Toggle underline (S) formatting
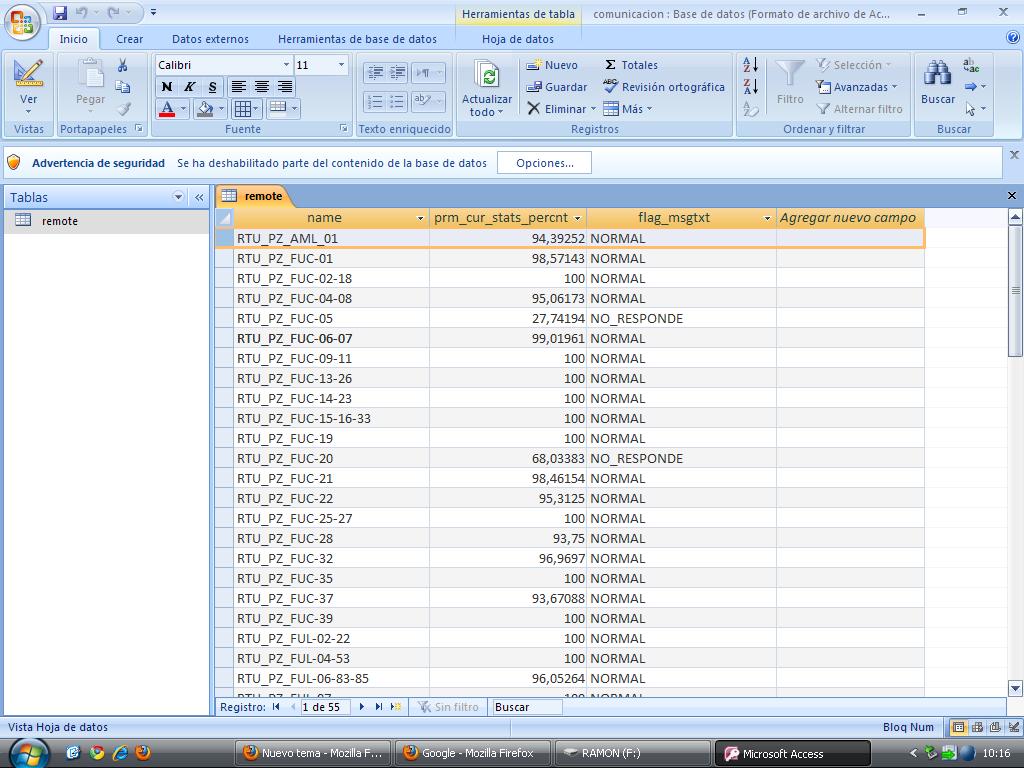The width and height of the screenshot is (1024, 768). (211, 87)
